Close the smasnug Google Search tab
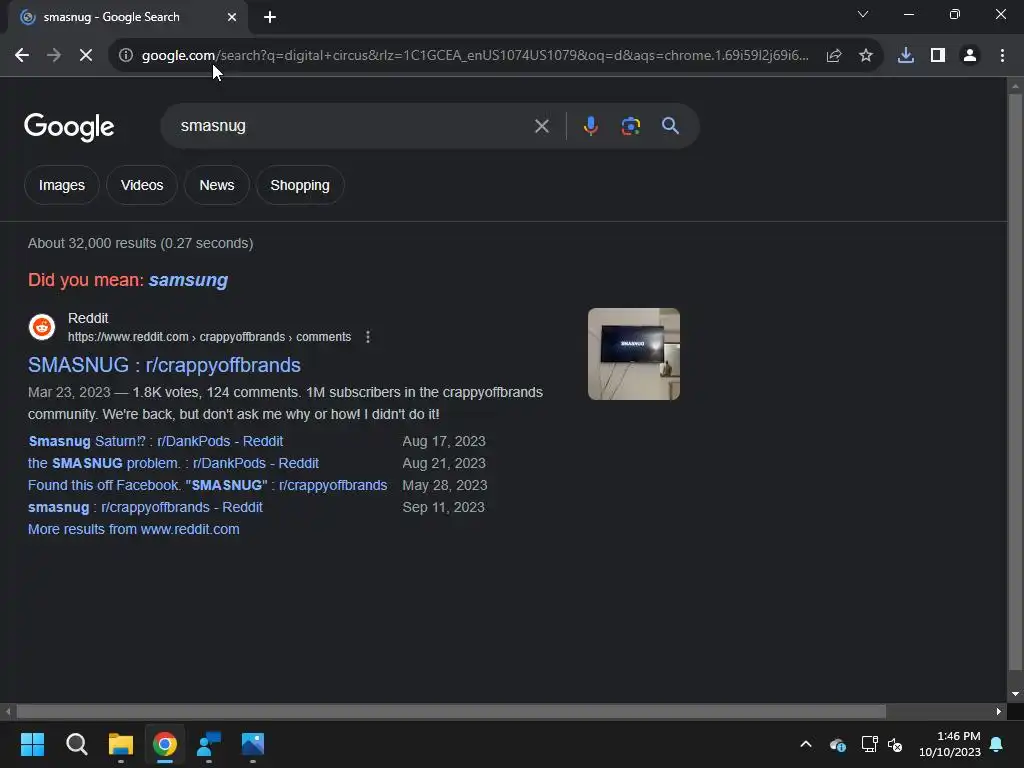1024x768 pixels. click(232, 17)
